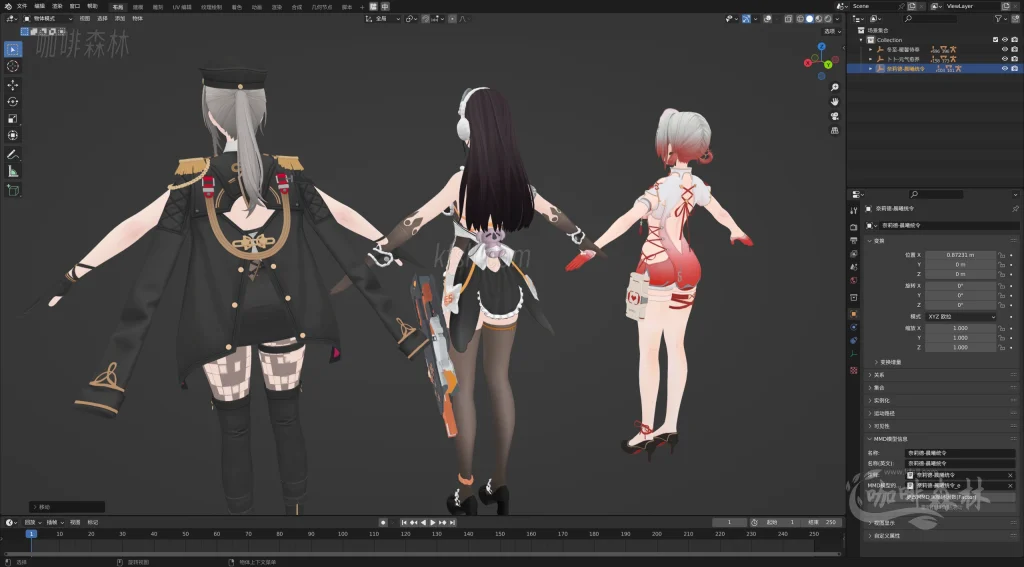The image size is (1024, 567).
Task: Open the transform orientation dropdown
Action: [383, 19]
